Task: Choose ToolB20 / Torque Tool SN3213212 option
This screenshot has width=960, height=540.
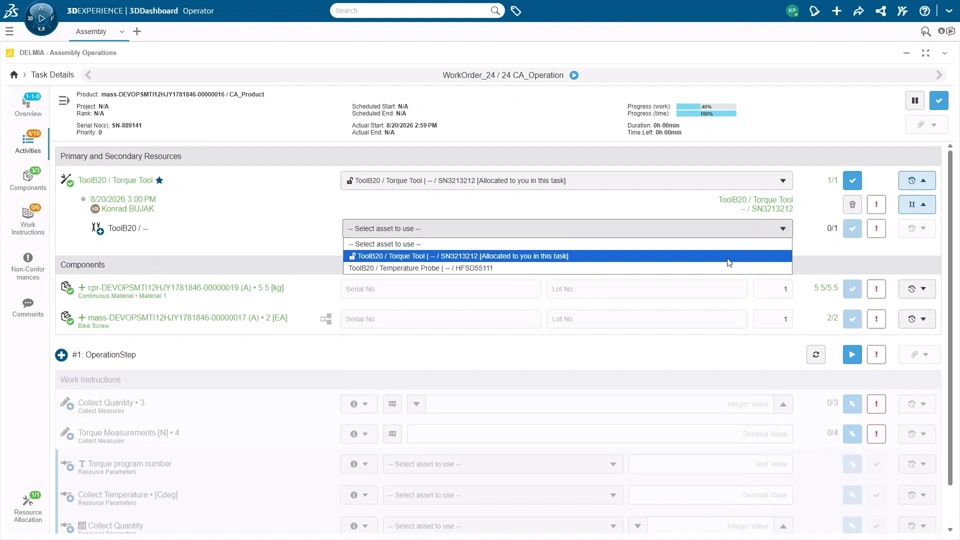Action: point(567,256)
